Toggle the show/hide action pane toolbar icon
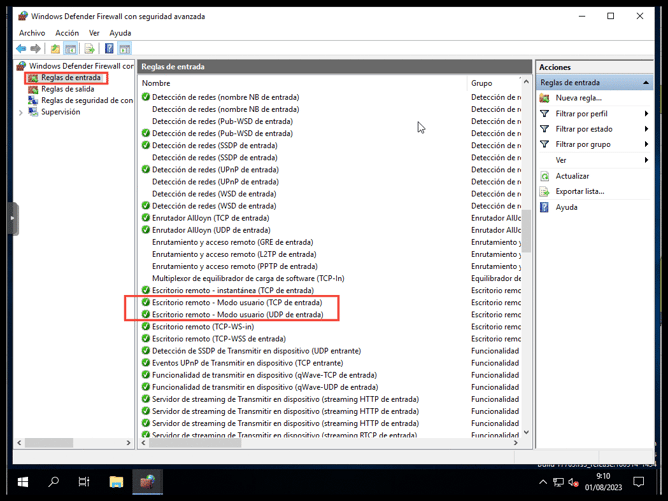The height and width of the screenshot is (501, 668). (124, 49)
